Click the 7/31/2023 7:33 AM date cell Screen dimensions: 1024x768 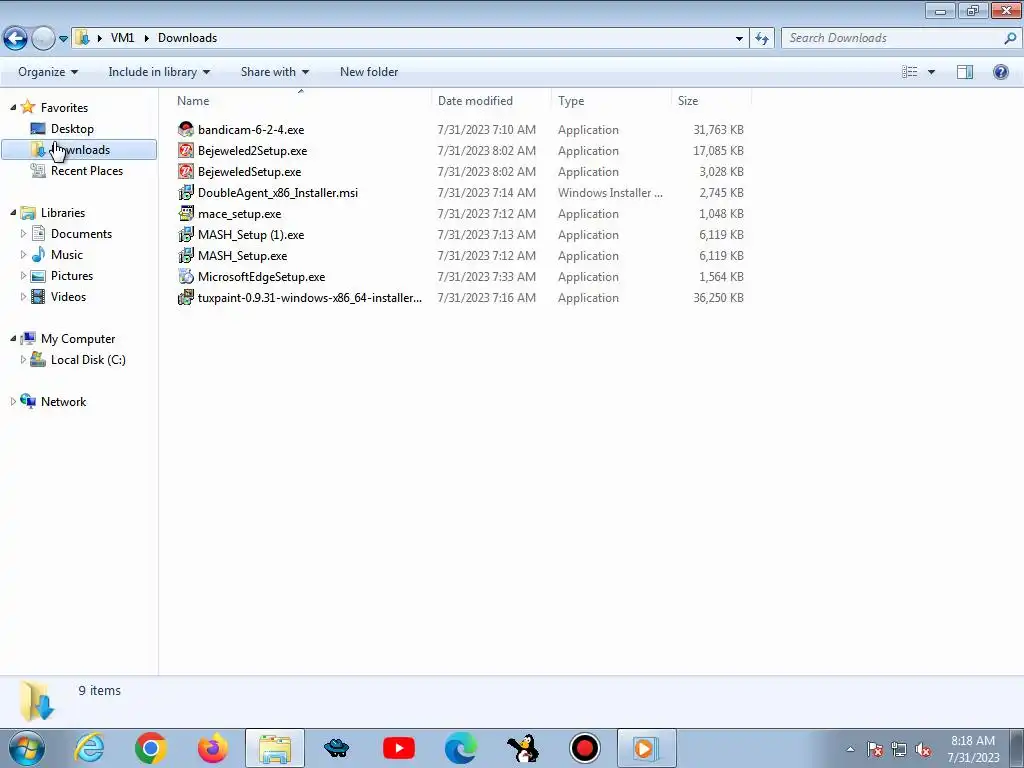[487, 277]
